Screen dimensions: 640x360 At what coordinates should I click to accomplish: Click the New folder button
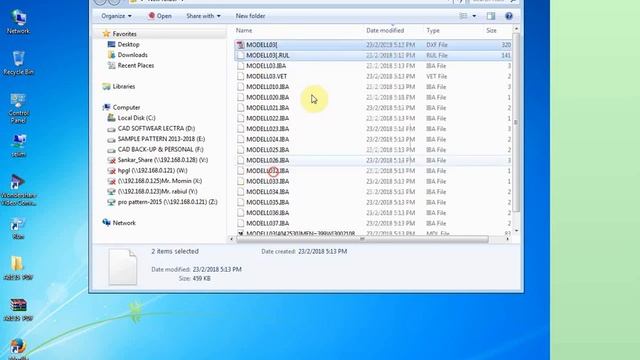[250, 16]
